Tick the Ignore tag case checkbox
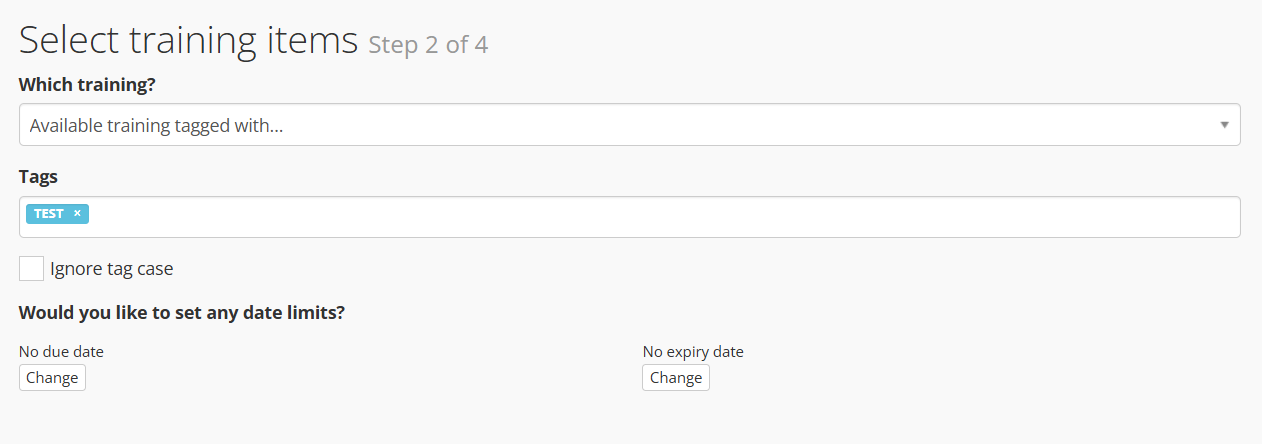1262x444 pixels. pyautogui.click(x=31, y=269)
